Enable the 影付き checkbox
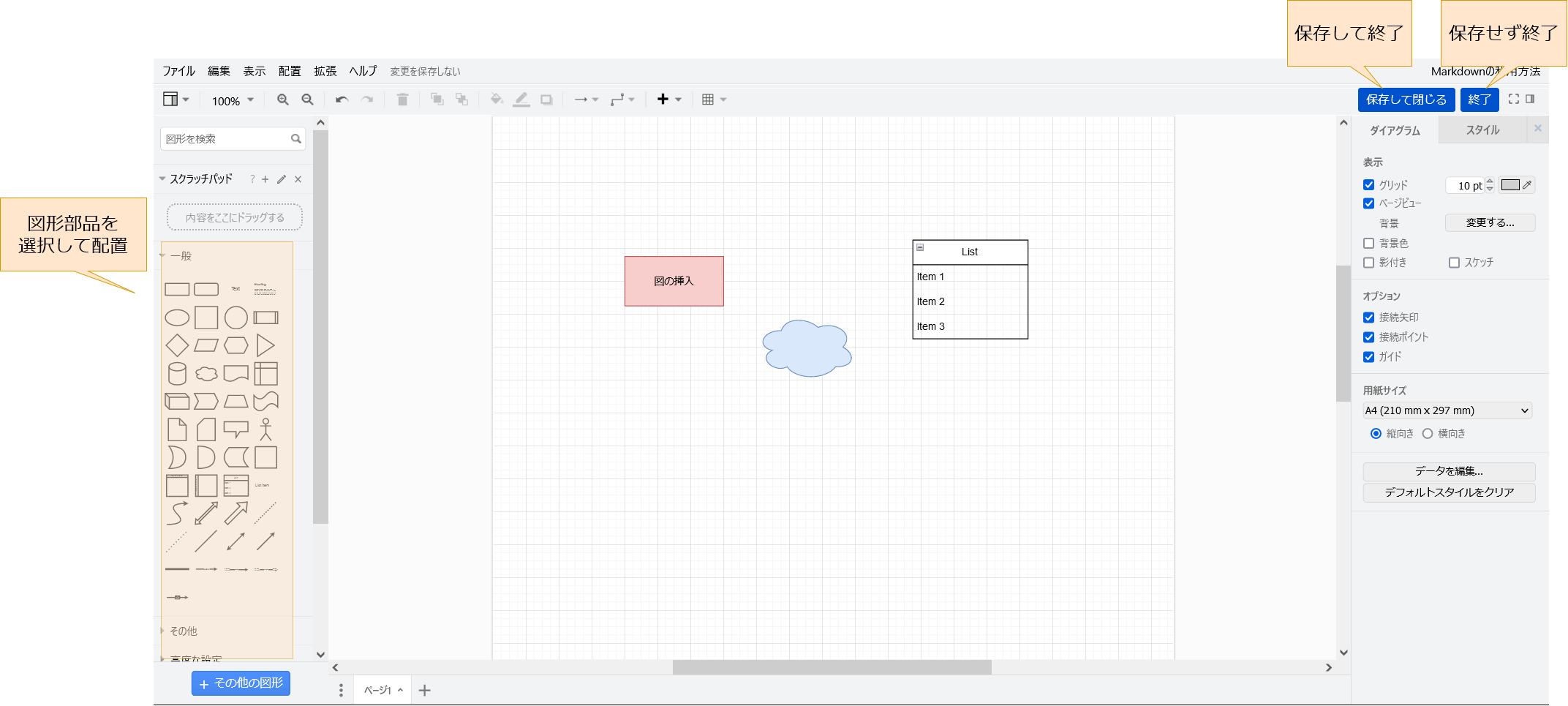 coord(1369,263)
